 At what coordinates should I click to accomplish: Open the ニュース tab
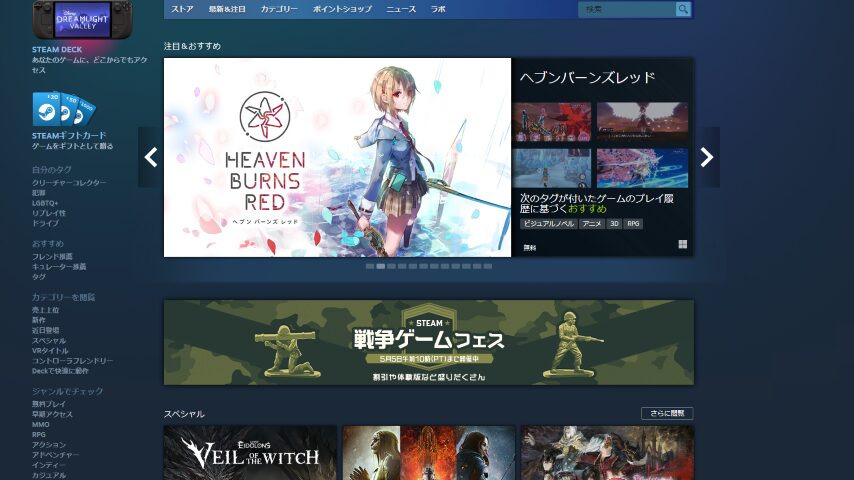point(401,9)
